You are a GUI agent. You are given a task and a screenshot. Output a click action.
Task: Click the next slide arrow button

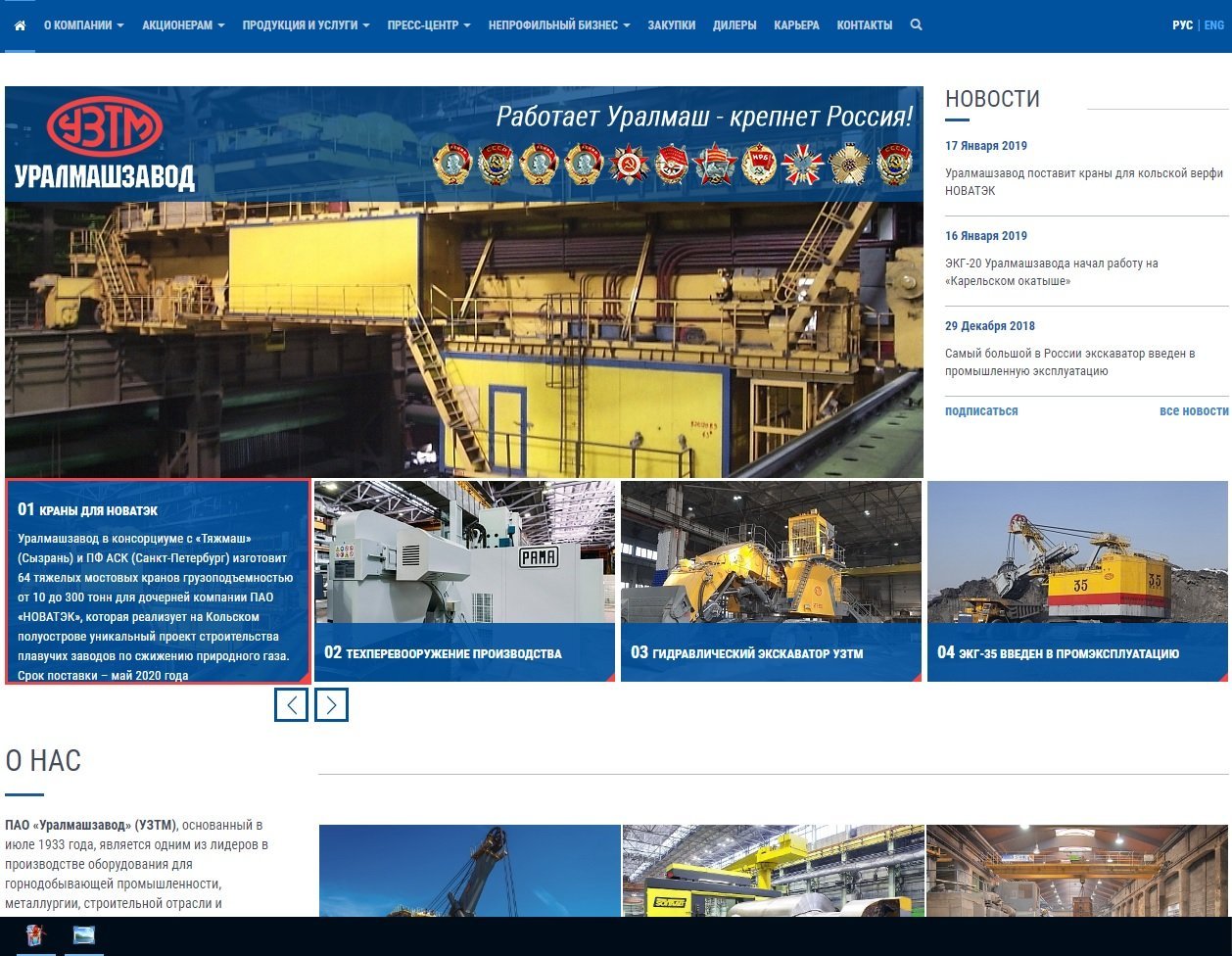pyautogui.click(x=331, y=704)
